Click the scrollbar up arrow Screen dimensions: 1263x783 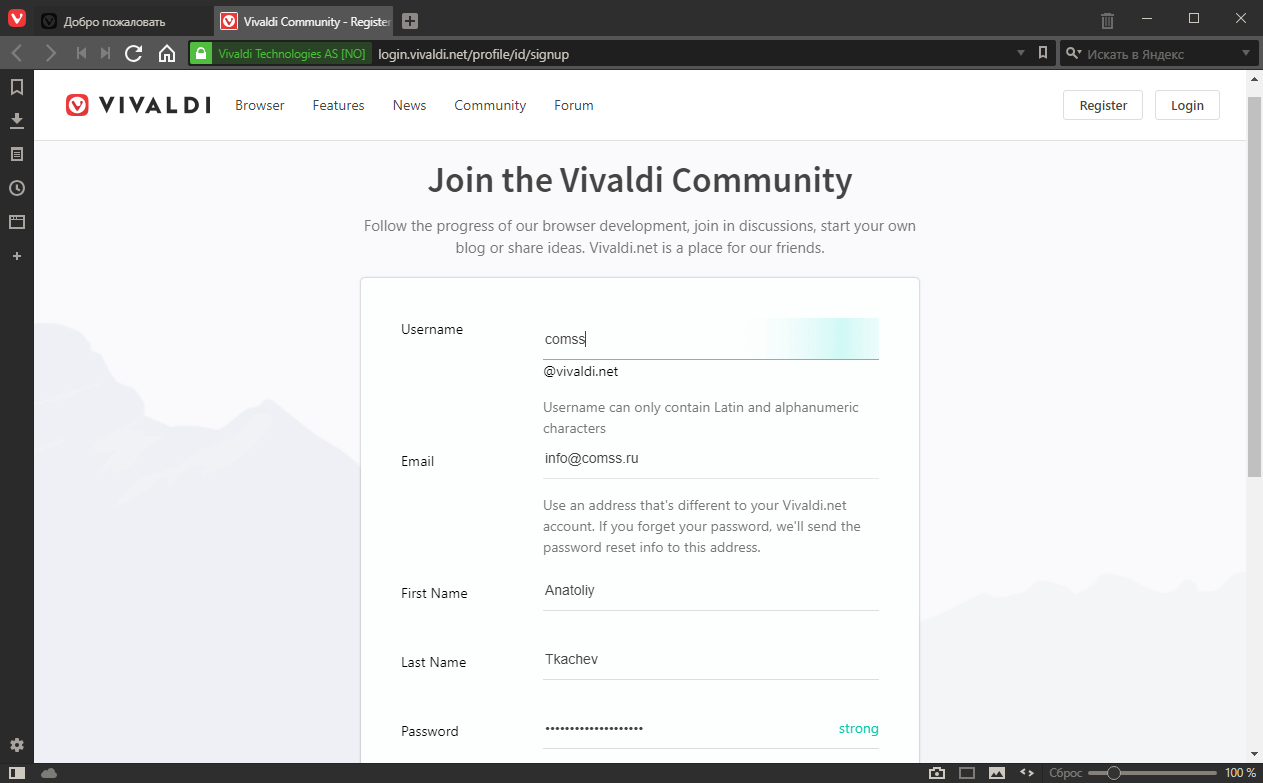1255,77
